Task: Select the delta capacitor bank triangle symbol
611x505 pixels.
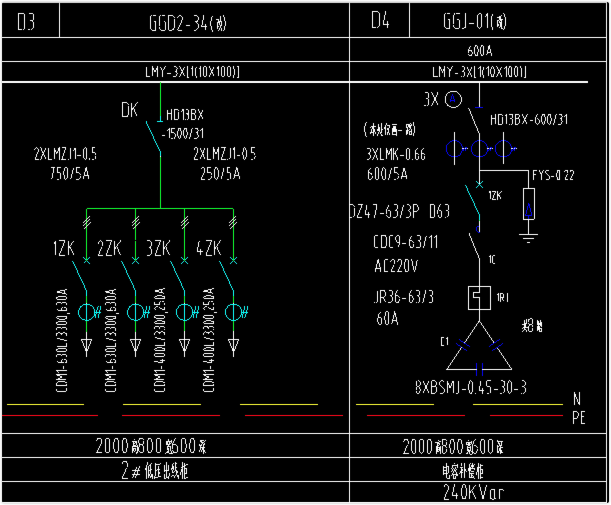Action: (479, 346)
